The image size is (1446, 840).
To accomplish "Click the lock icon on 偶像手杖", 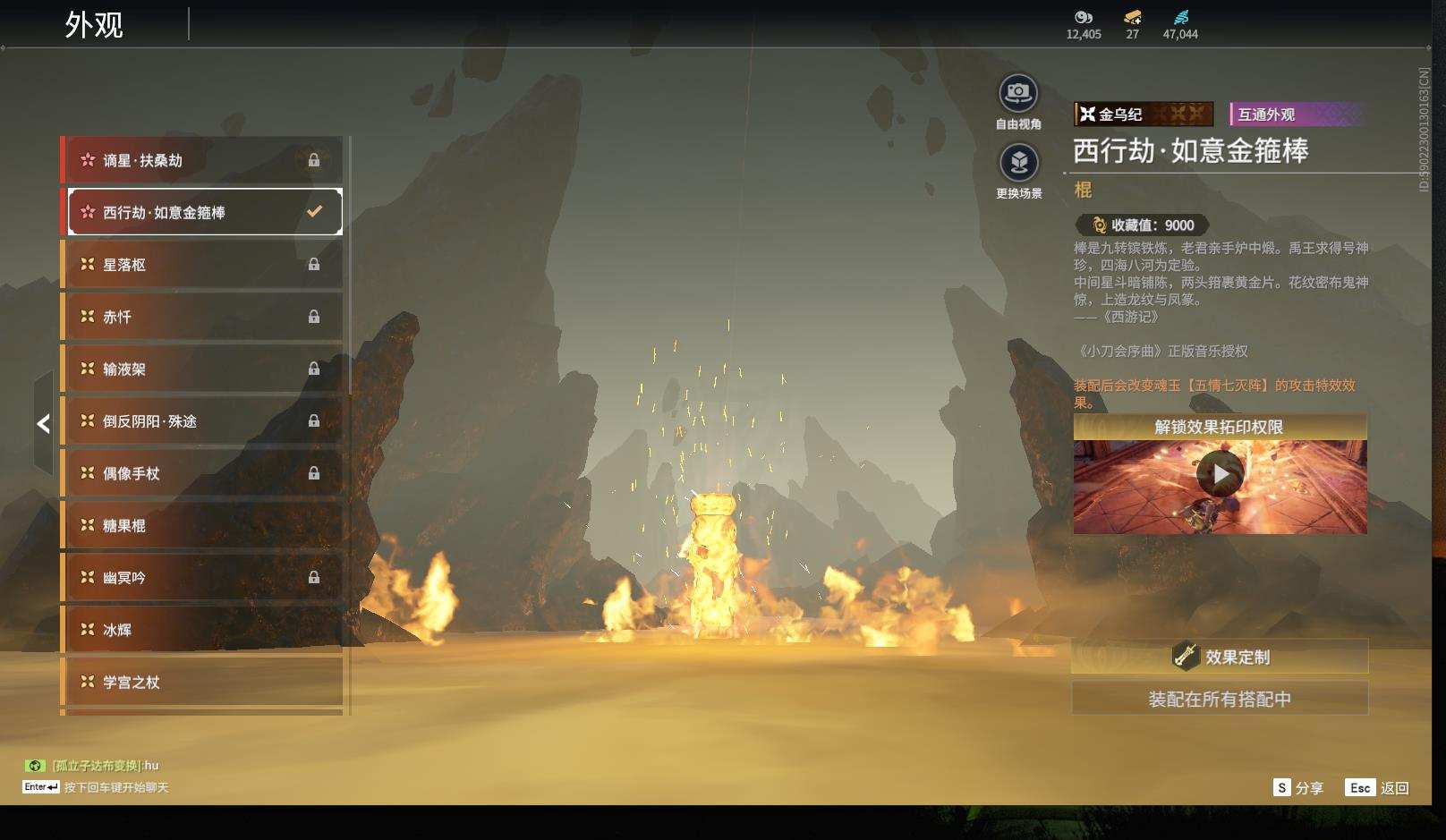I will click(x=314, y=473).
